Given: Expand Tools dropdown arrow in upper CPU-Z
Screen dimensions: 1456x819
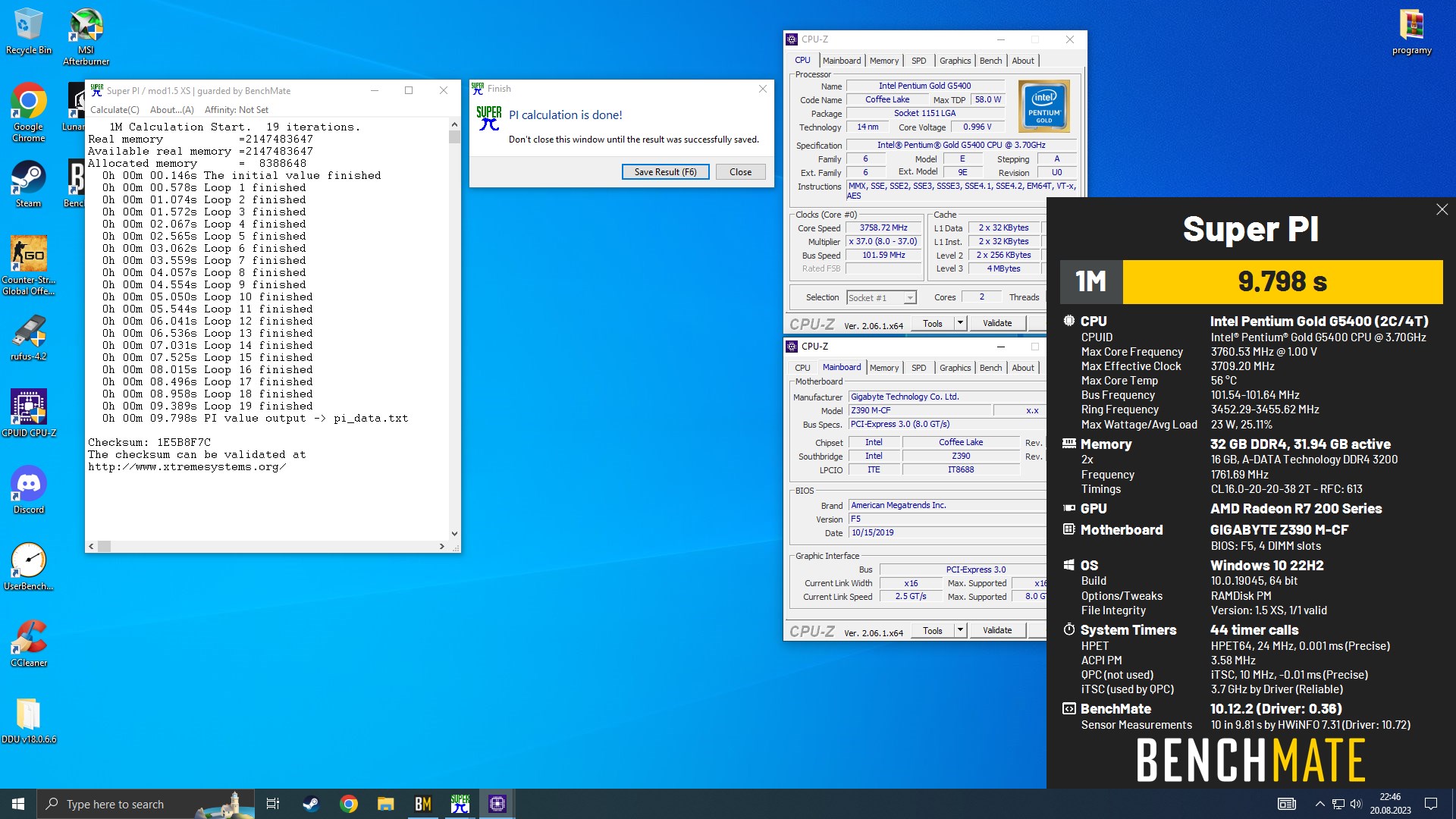Looking at the screenshot, I should (960, 324).
